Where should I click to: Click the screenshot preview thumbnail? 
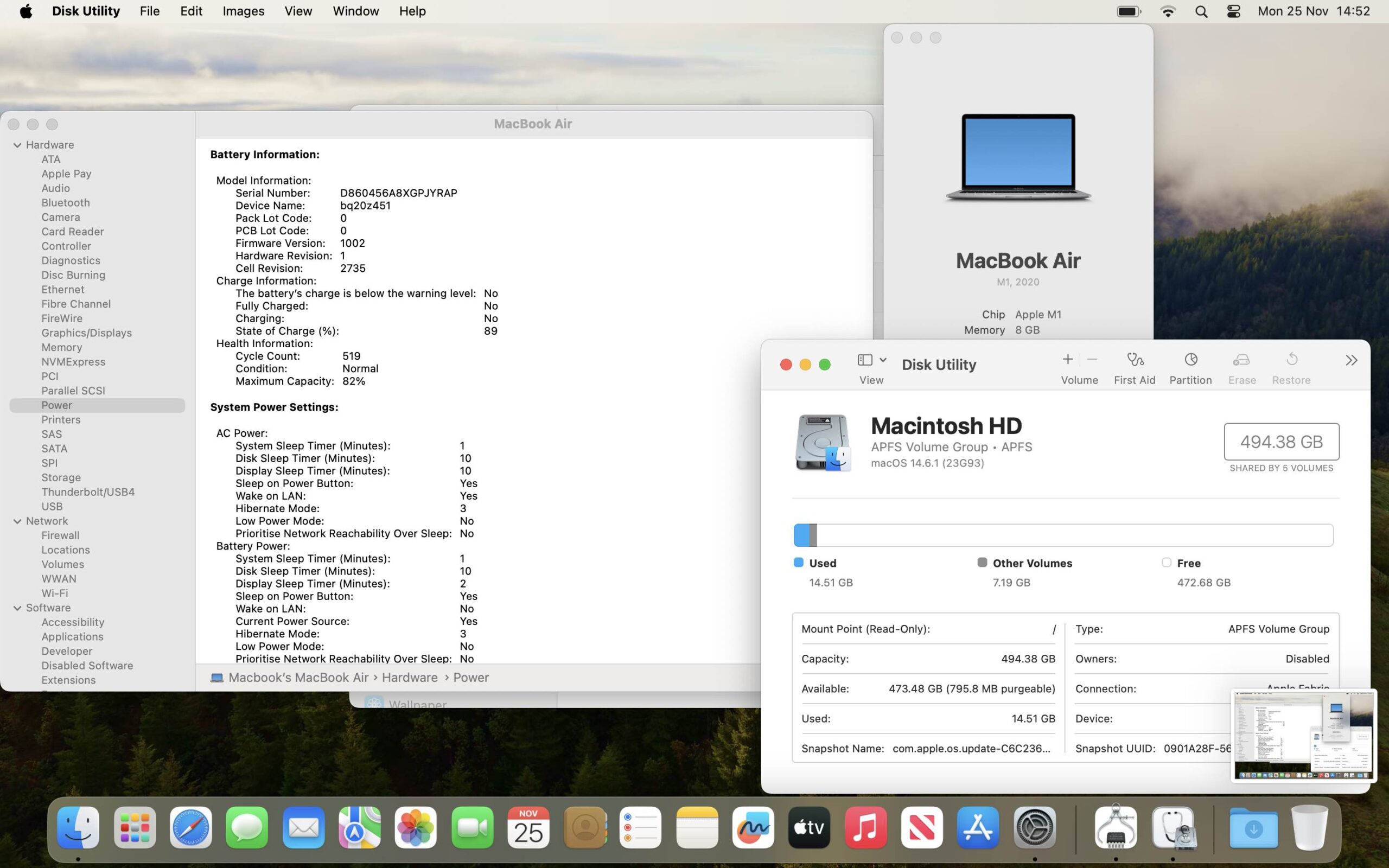pyautogui.click(x=1303, y=736)
